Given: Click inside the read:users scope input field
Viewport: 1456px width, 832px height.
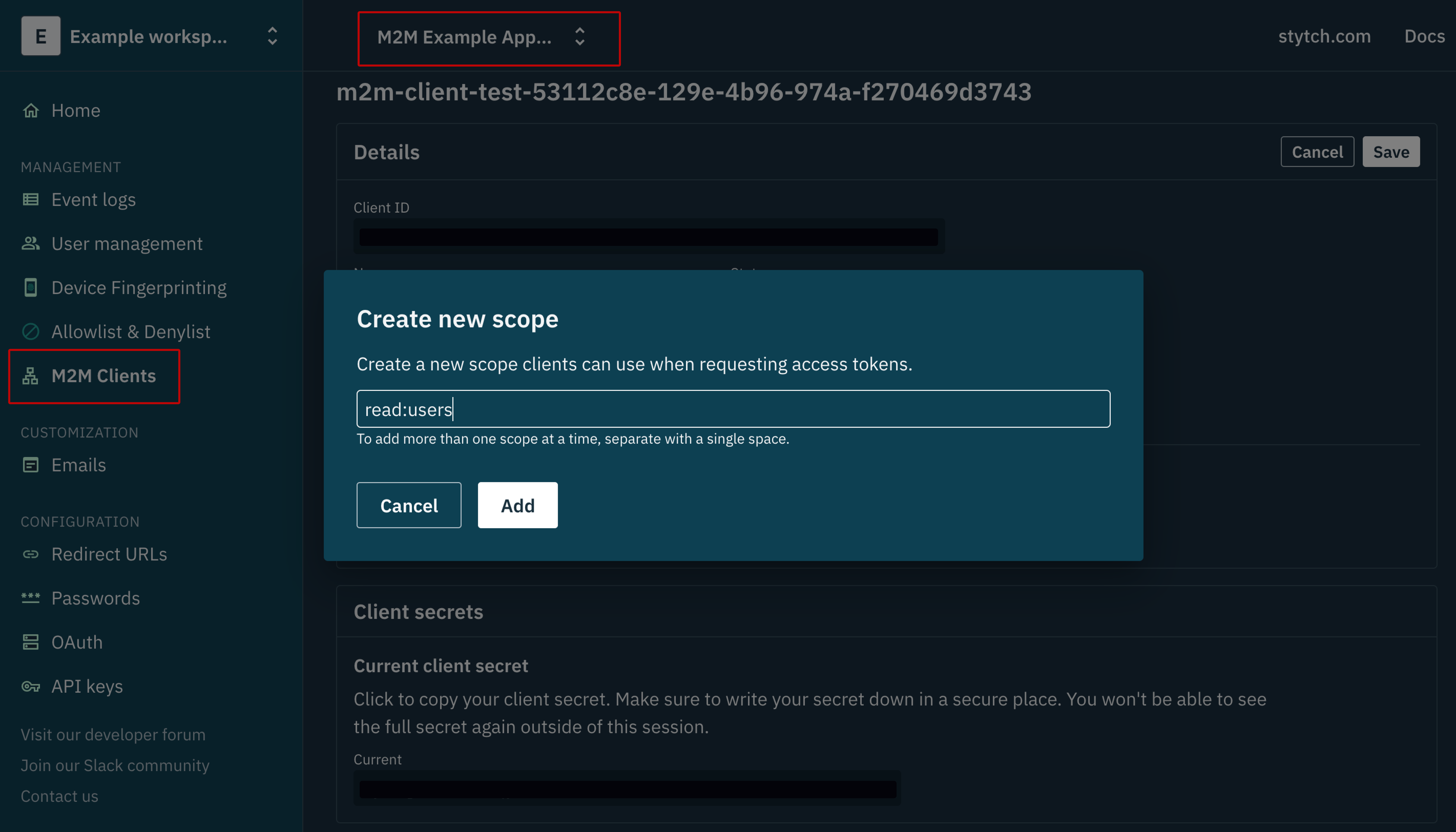Looking at the screenshot, I should point(732,409).
